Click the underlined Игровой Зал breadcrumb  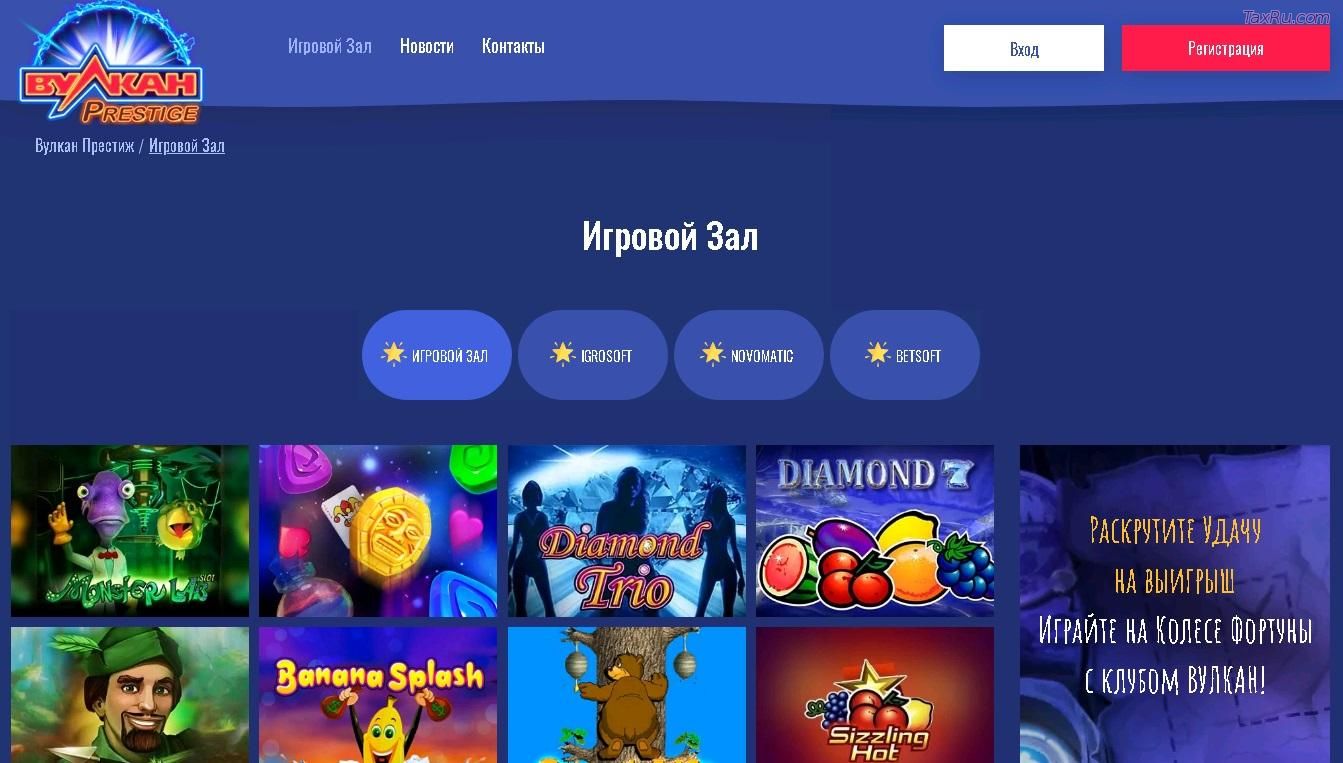click(x=187, y=145)
